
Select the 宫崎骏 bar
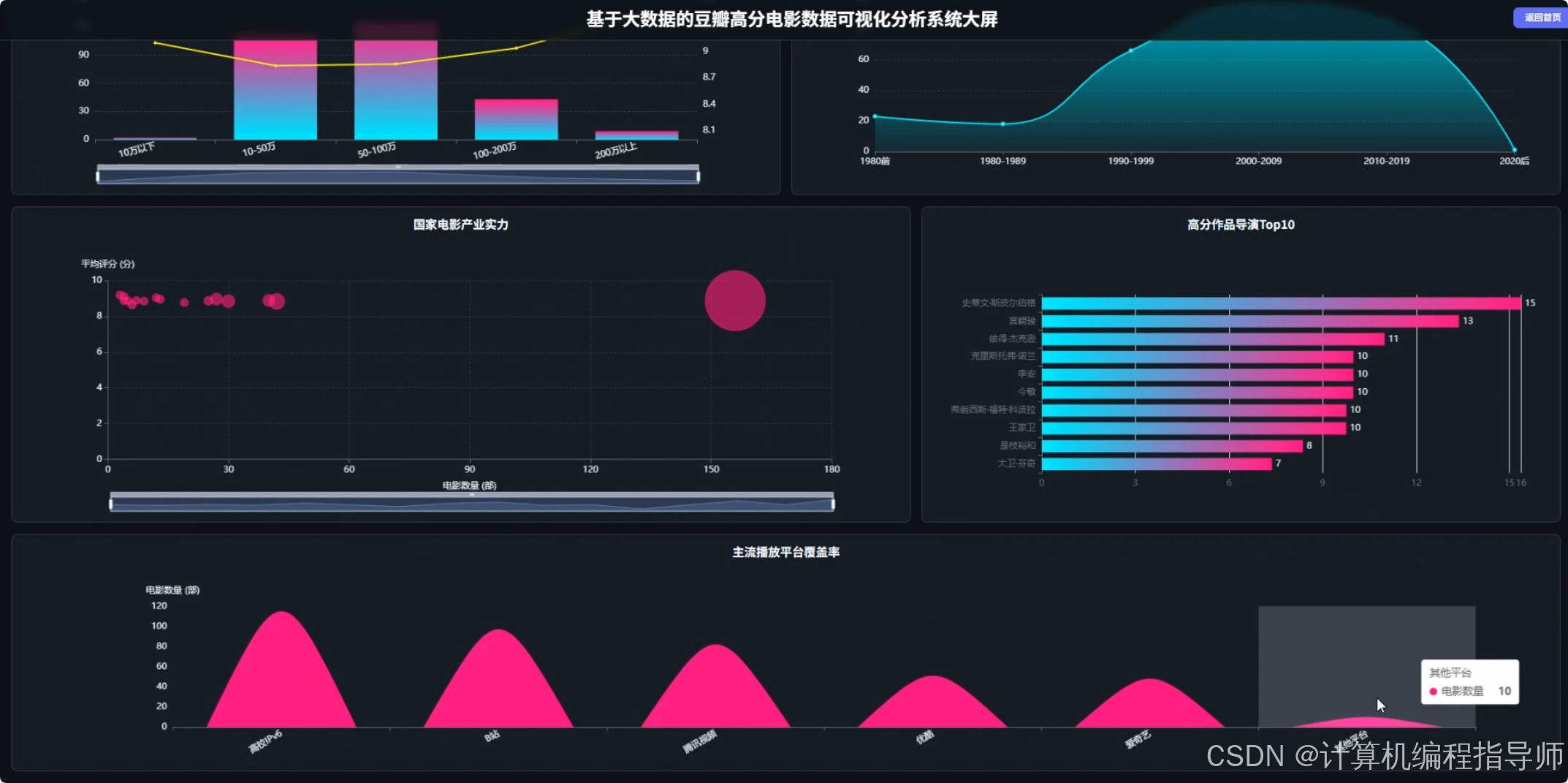(x=1250, y=321)
